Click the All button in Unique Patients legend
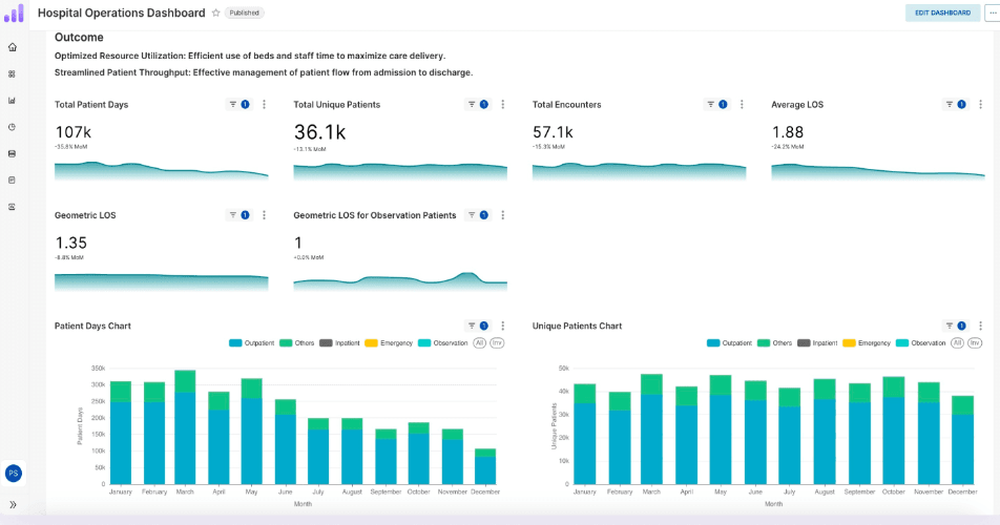 click(x=957, y=343)
